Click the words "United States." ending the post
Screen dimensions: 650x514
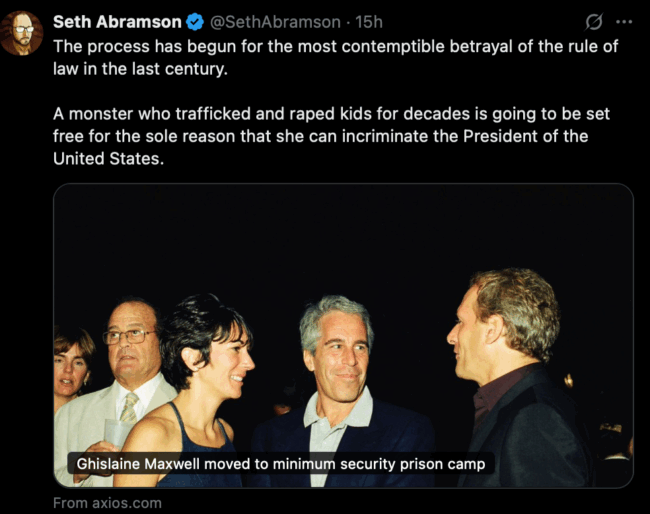click(x=109, y=158)
